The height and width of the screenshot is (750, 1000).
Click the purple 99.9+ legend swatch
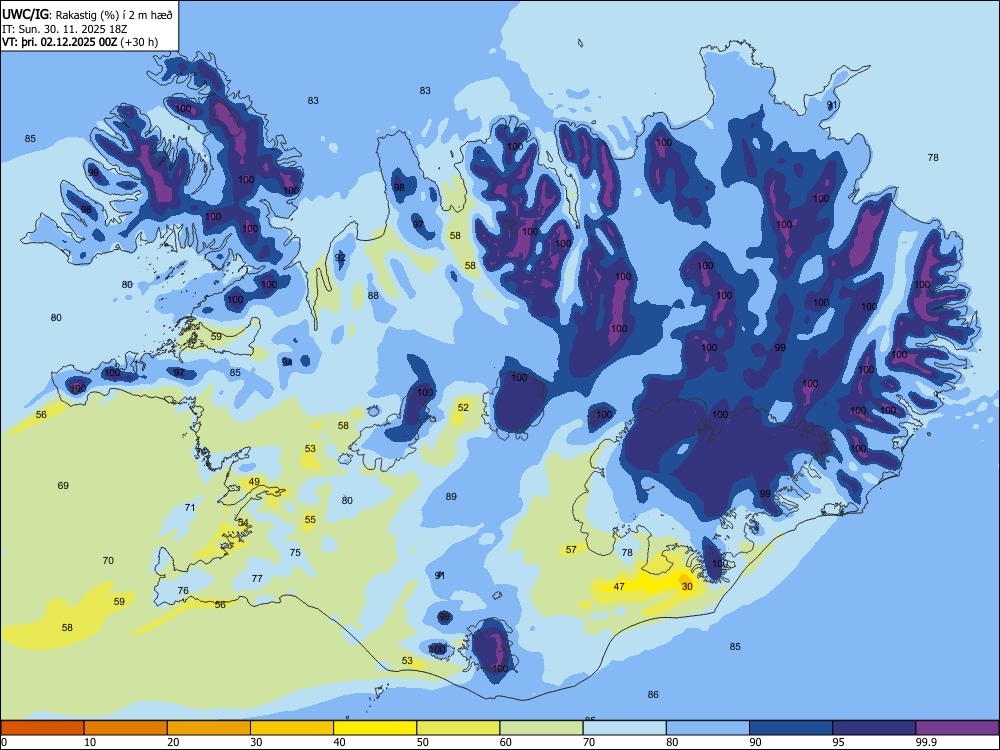pos(957,728)
